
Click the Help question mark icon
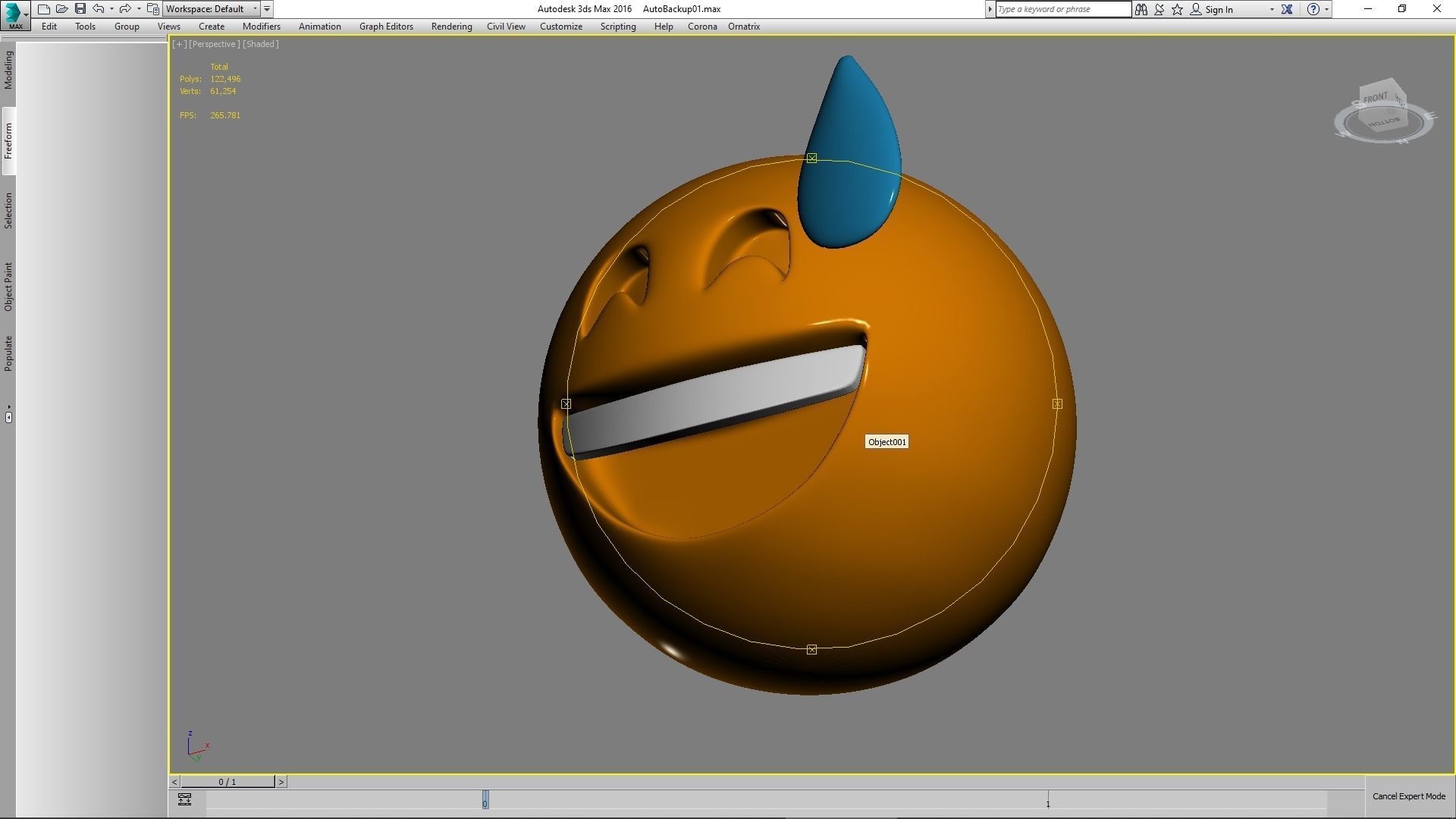point(1313,9)
